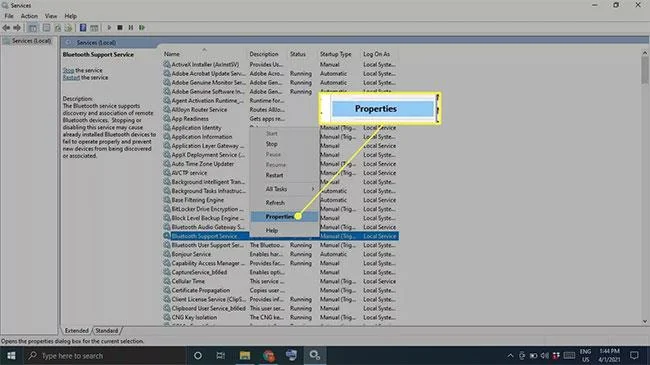
Task: Select the Cellular Time service
Action: coord(281,281)
